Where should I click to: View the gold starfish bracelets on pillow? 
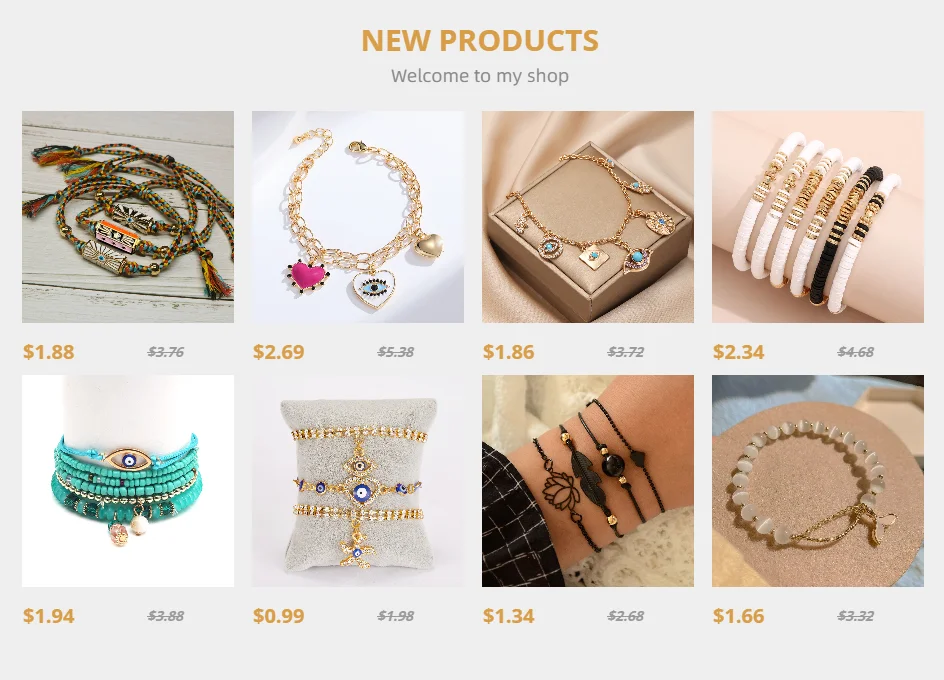(358, 481)
